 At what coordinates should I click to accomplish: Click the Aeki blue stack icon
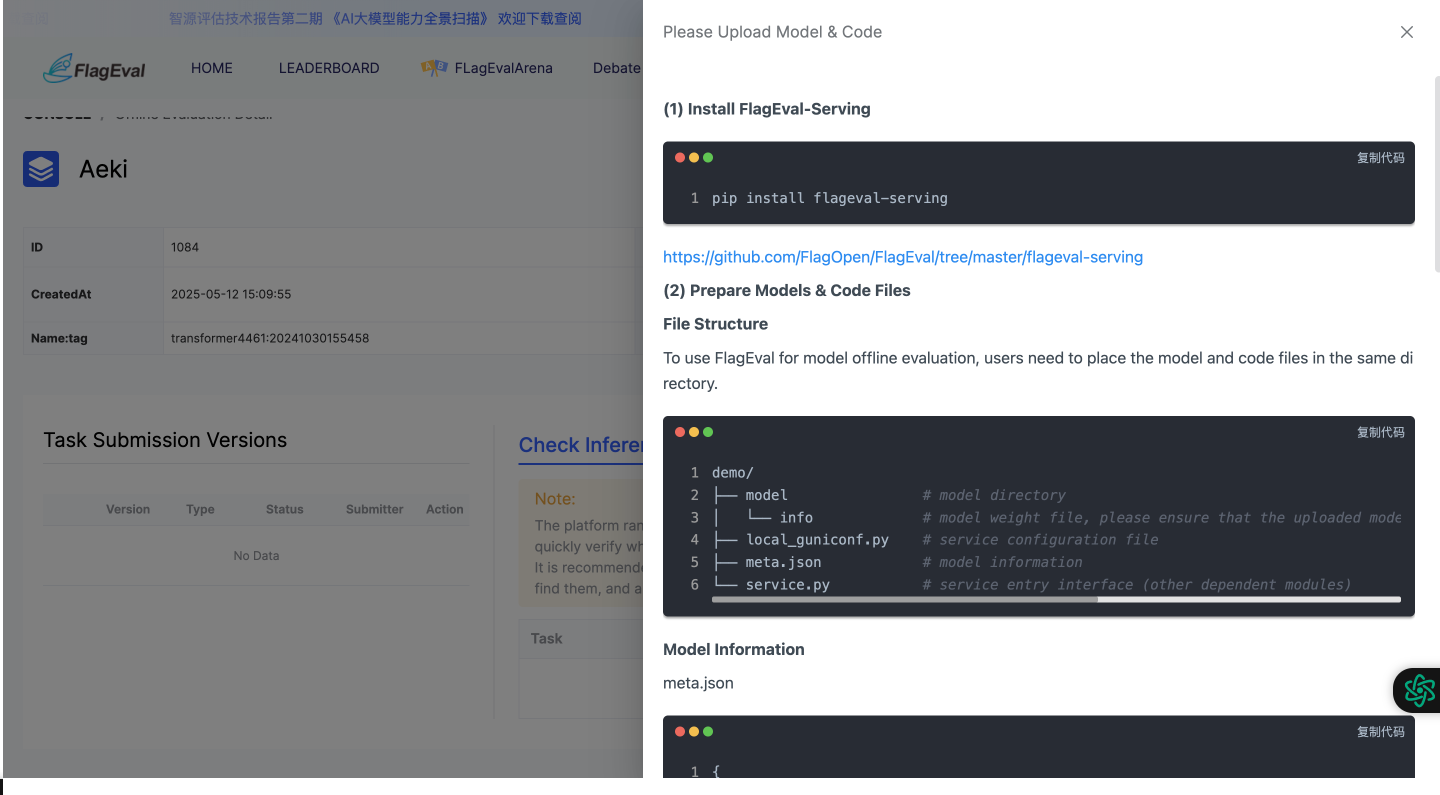[x=41, y=169]
